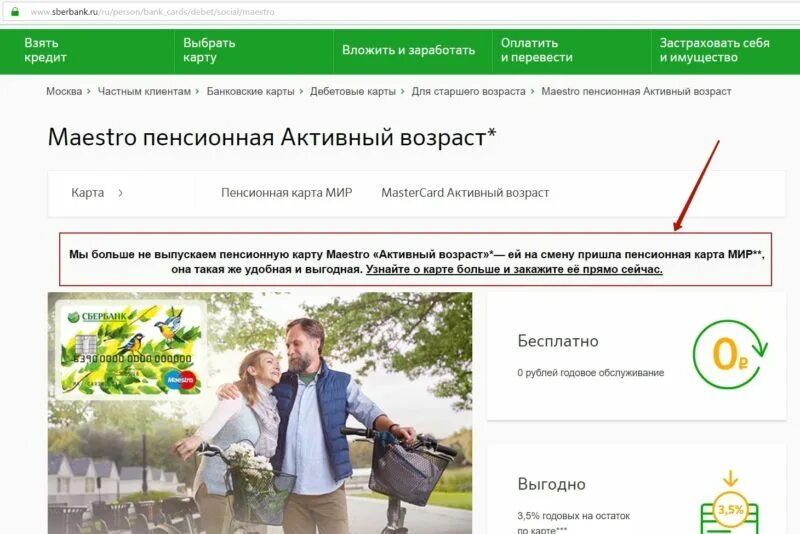The image size is (800, 534).
Task: Go to Москва breadcrumb link
Action: click(64, 91)
